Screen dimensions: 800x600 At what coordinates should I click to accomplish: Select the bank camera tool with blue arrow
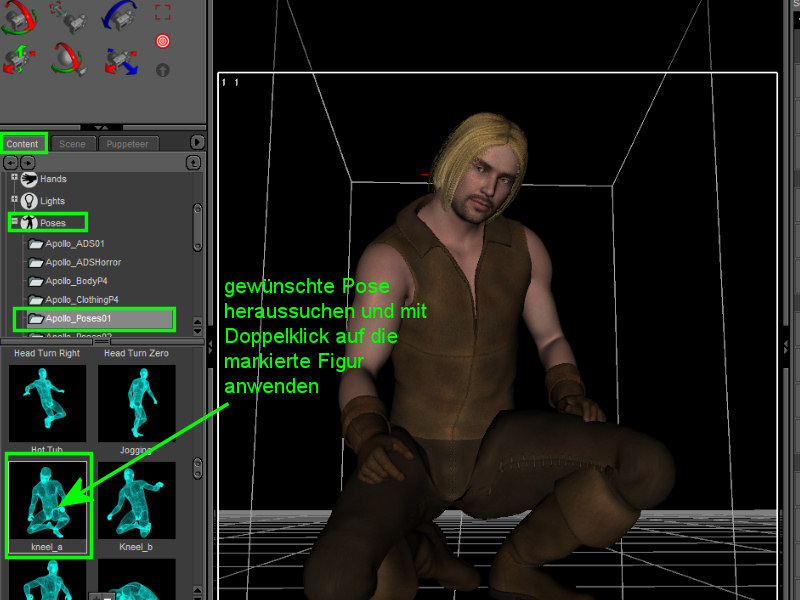(119, 15)
